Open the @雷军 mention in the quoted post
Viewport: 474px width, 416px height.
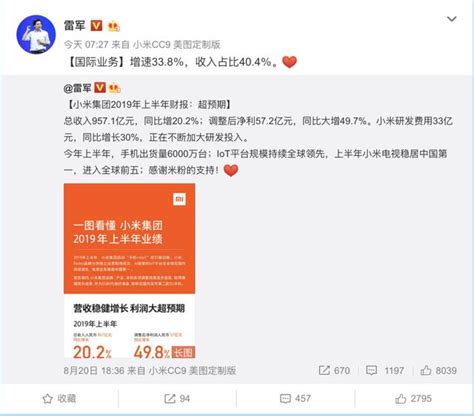point(77,88)
